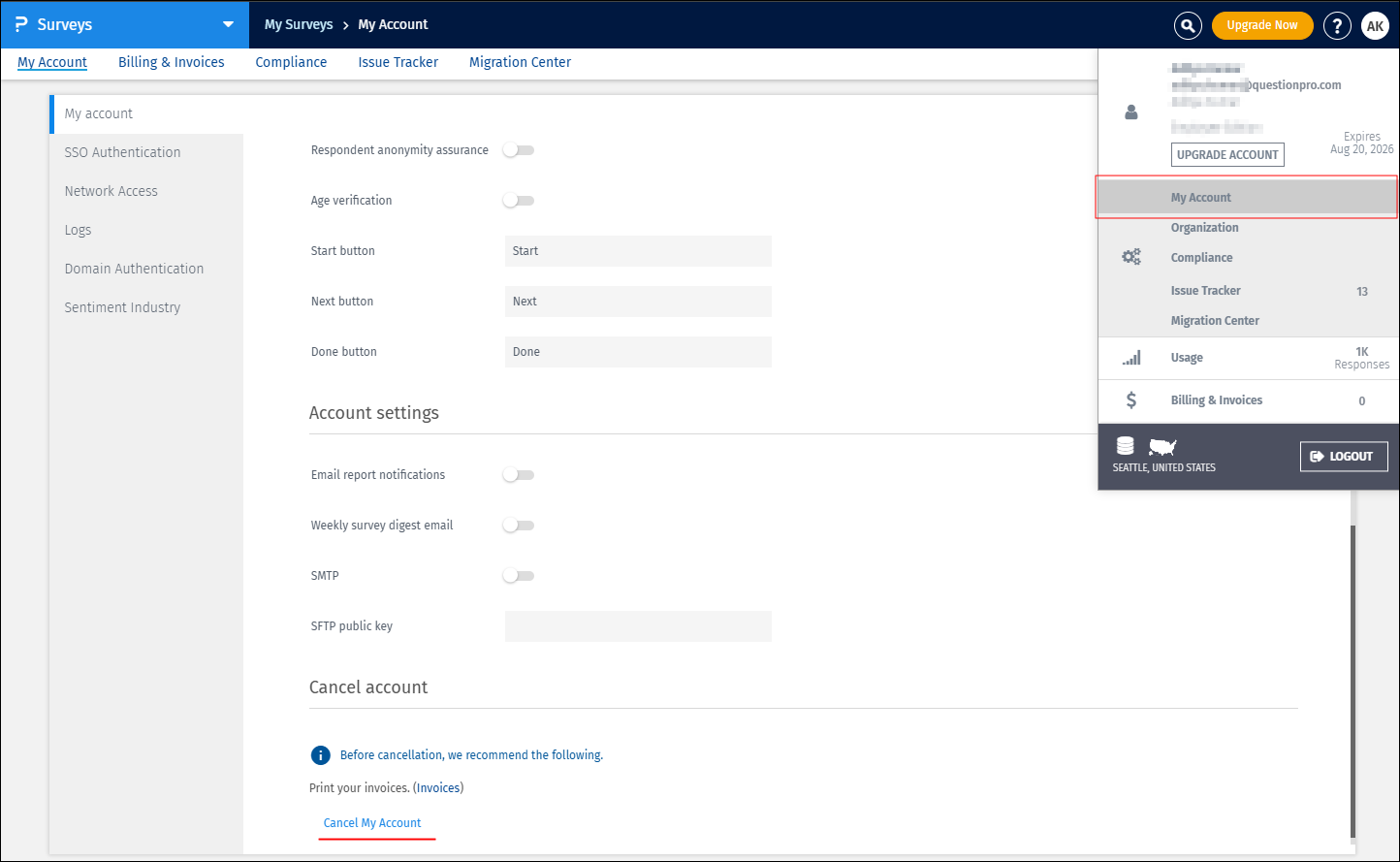Expand the Surveys dropdown arrow
Image resolution: width=1400 pixels, height=862 pixels.
click(x=227, y=24)
